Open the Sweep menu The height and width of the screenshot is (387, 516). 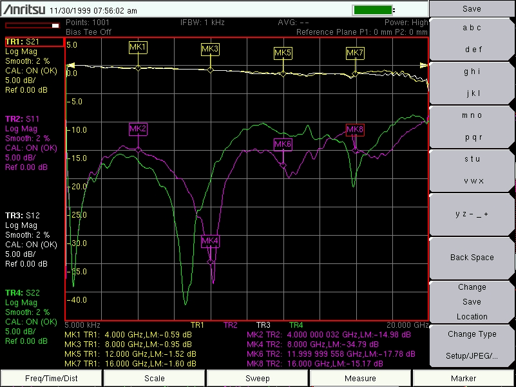pyautogui.click(x=257, y=378)
